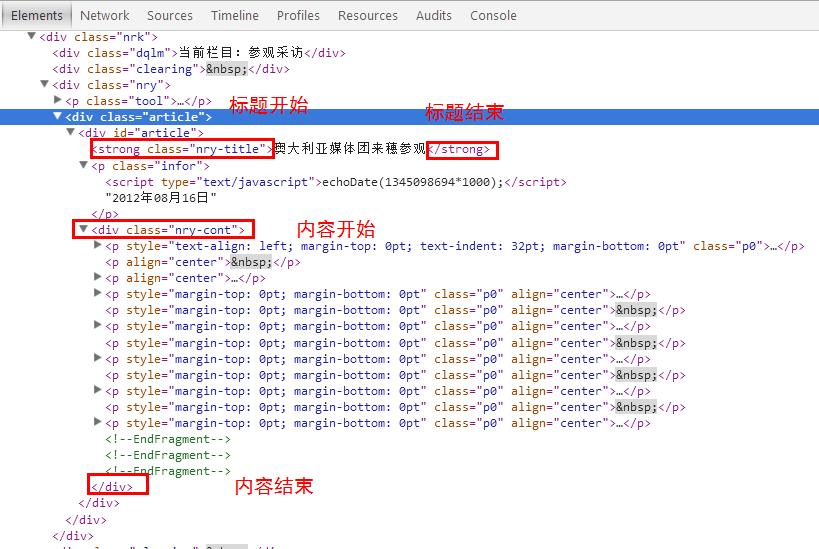Select the p class="infor" tag text
Screen dimensions: 819x549
pyautogui.click(x=150, y=166)
